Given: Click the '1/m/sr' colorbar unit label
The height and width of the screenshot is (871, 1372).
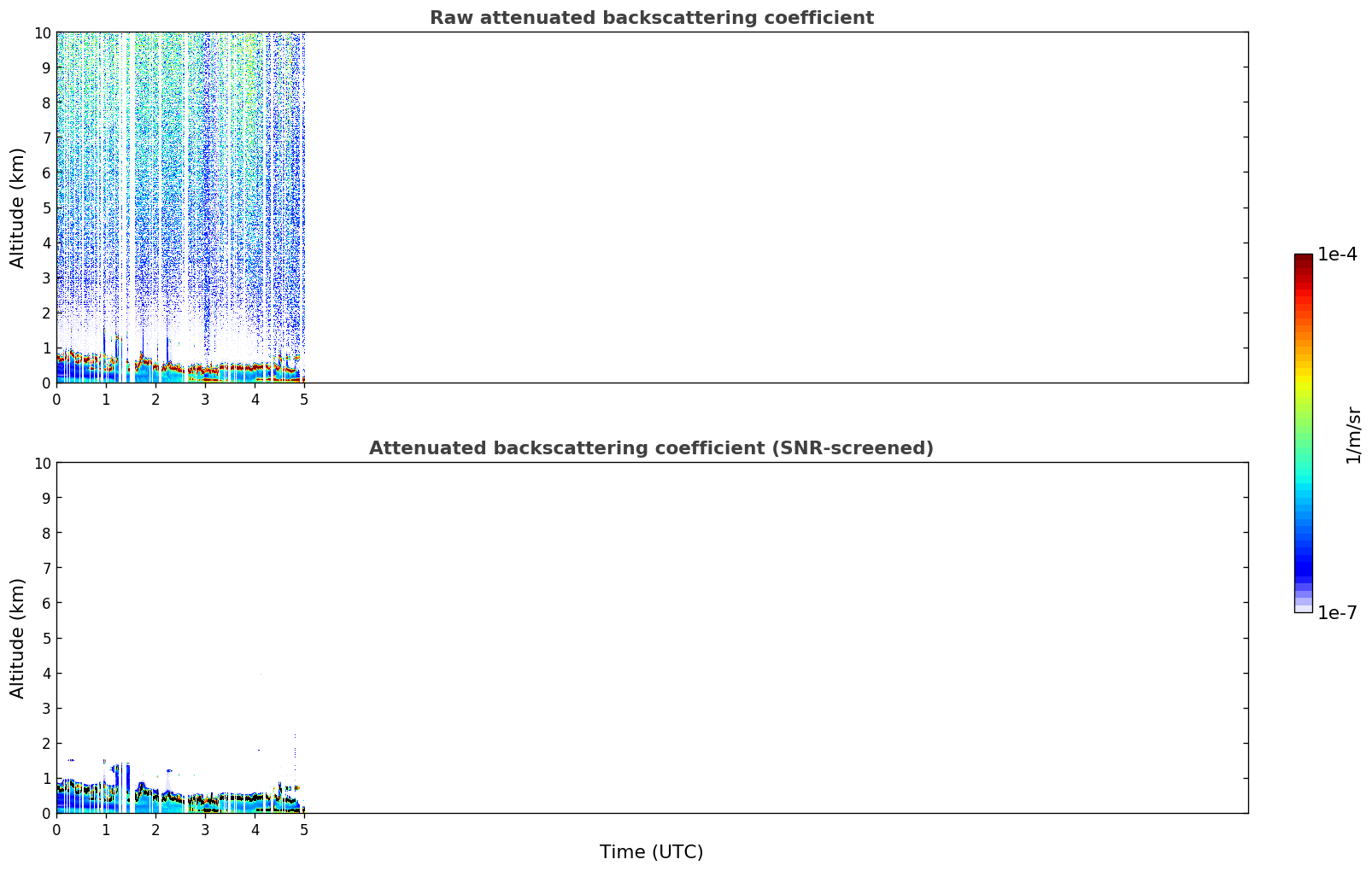Looking at the screenshot, I should [1353, 435].
